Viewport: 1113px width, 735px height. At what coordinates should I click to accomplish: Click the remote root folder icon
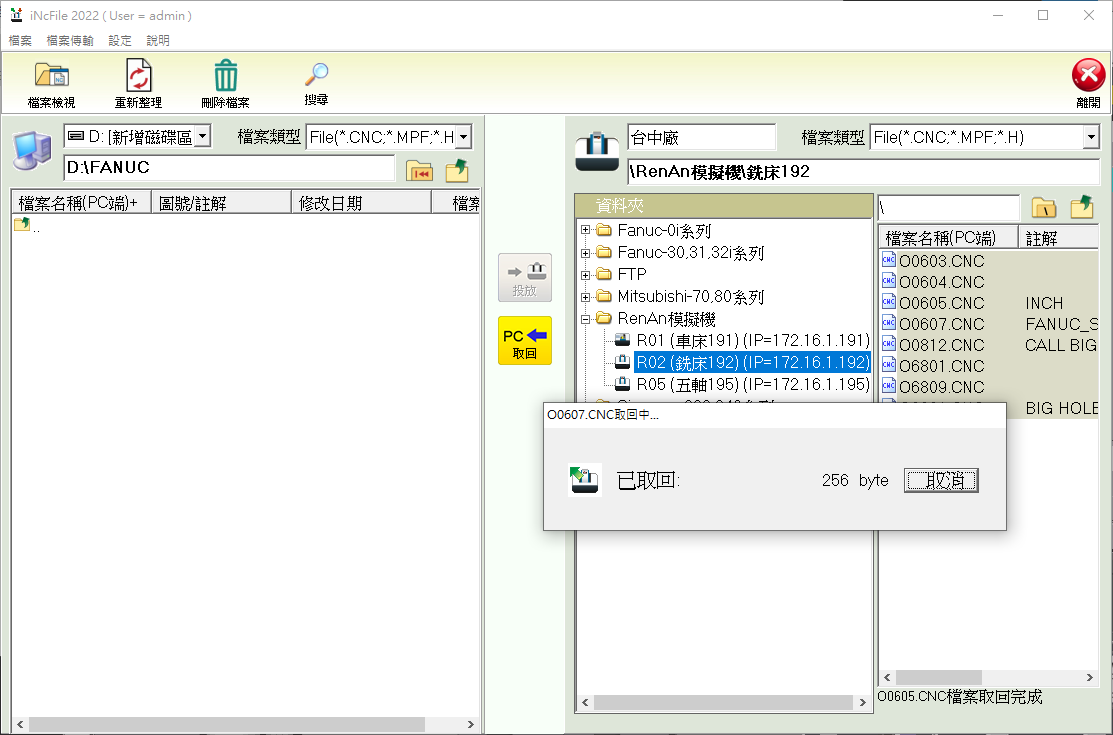pos(1044,207)
